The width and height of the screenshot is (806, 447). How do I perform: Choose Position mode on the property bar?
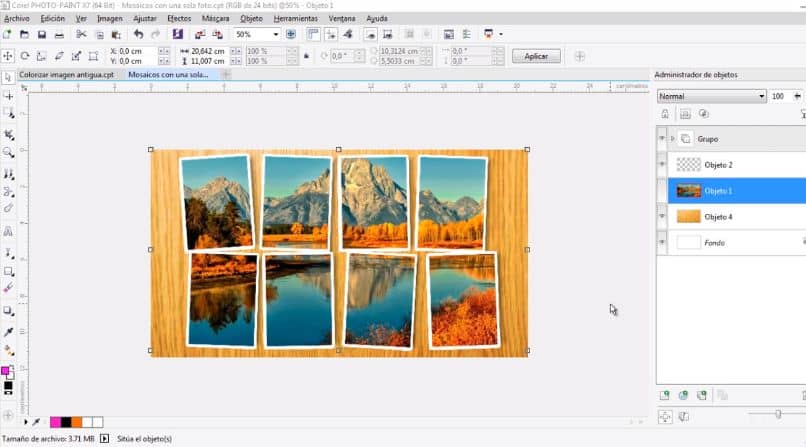pyautogui.click(x=8, y=56)
